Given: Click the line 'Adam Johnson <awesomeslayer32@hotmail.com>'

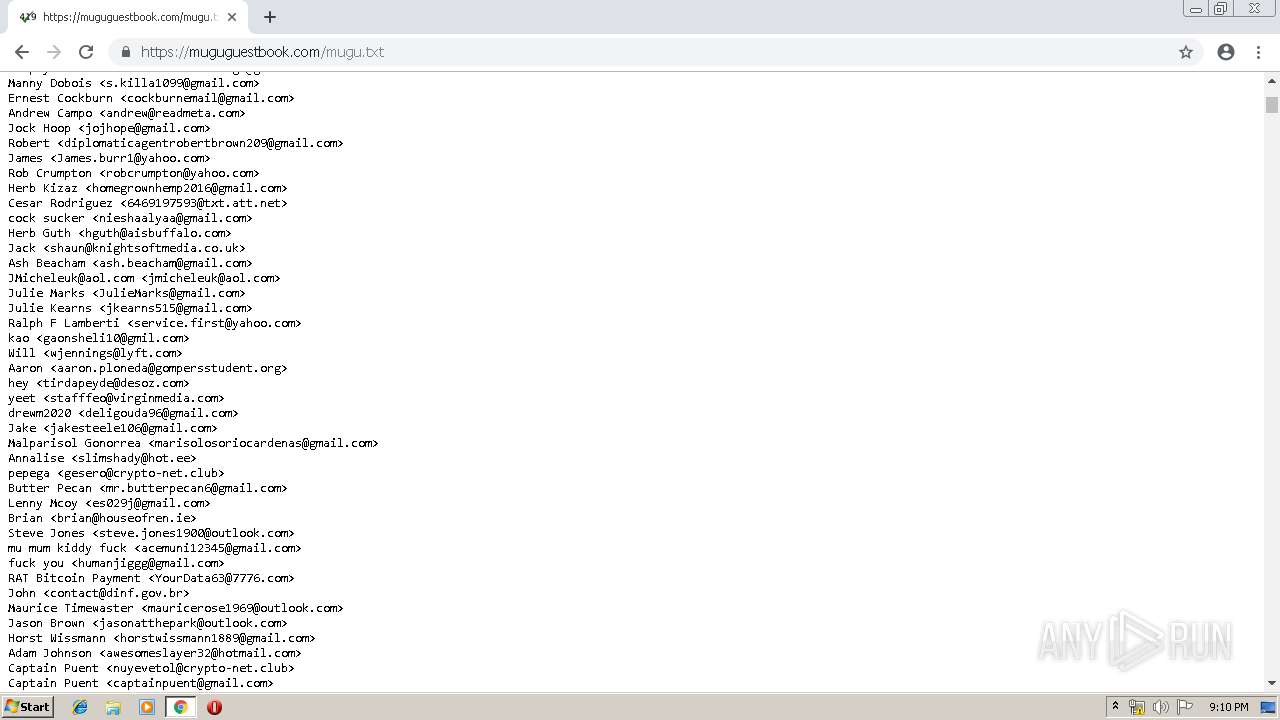Looking at the screenshot, I should tap(154, 653).
